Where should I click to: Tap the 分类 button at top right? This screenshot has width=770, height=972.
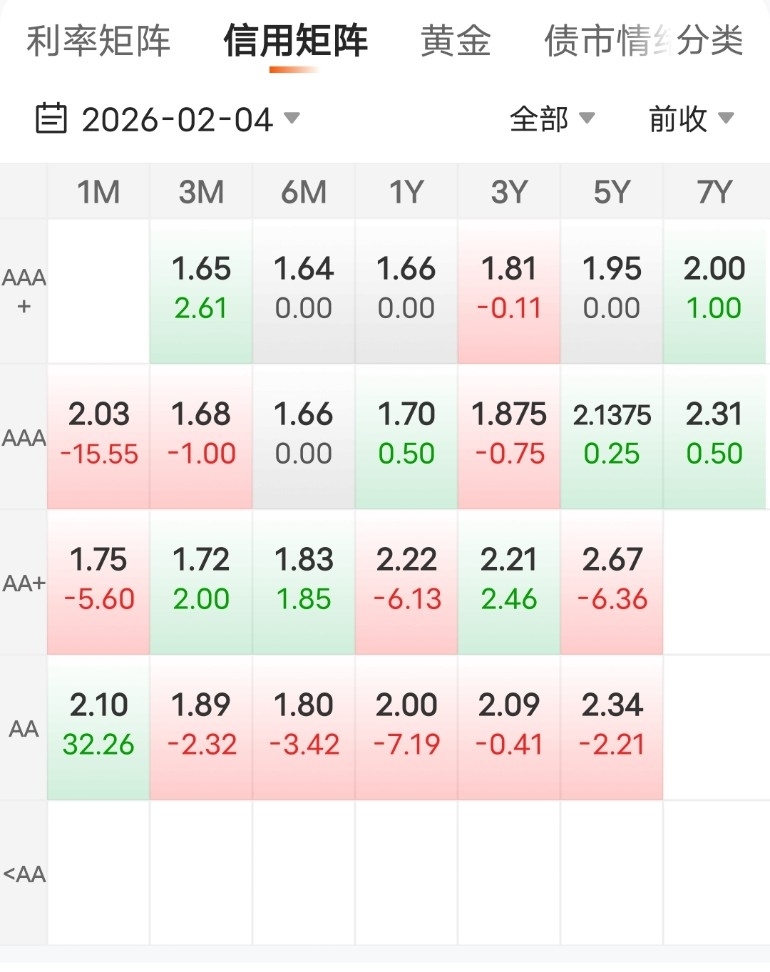click(x=711, y=41)
